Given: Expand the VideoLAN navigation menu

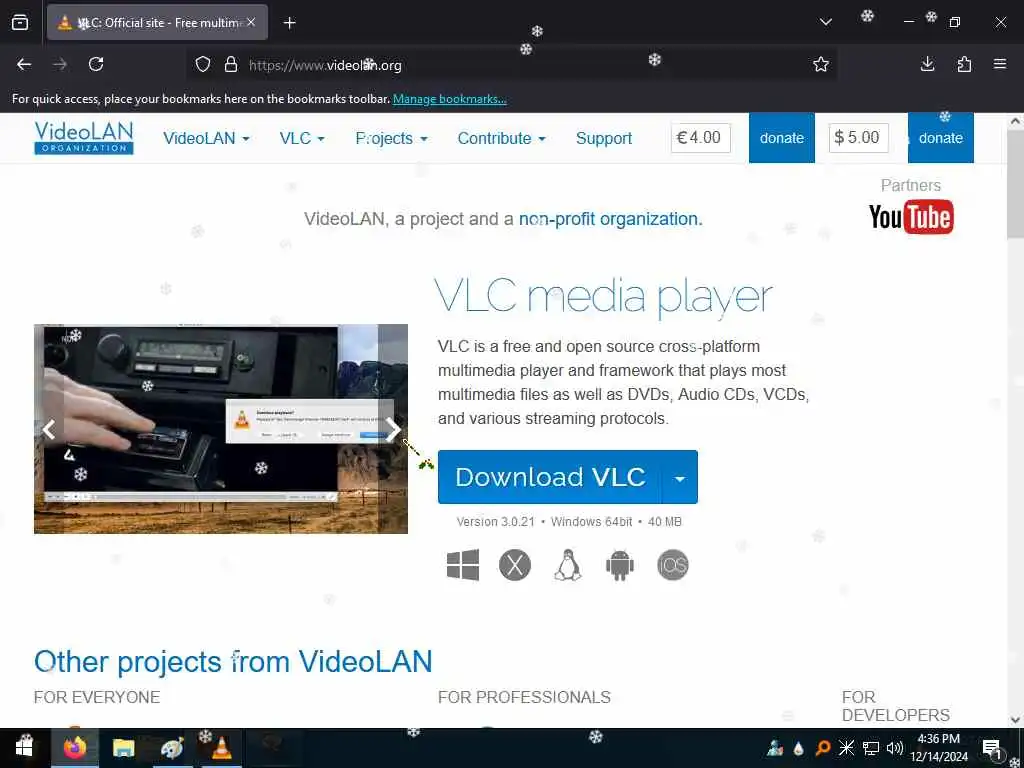Looking at the screenshot, I should (206, 138).
